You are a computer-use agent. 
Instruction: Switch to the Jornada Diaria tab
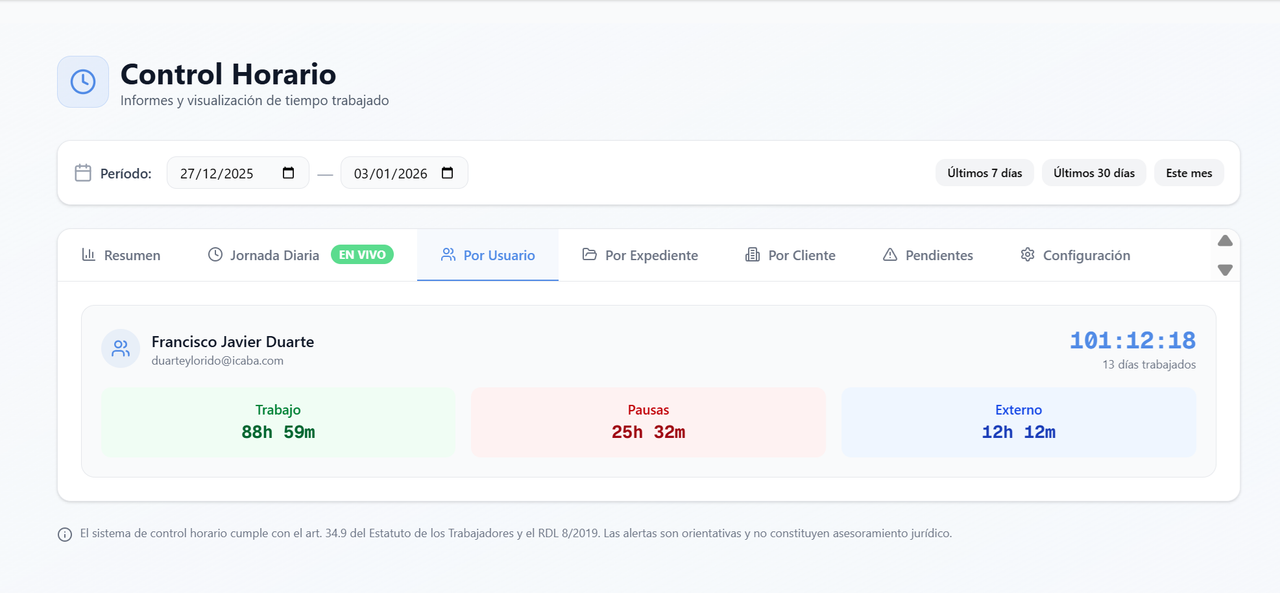[300, 255]
